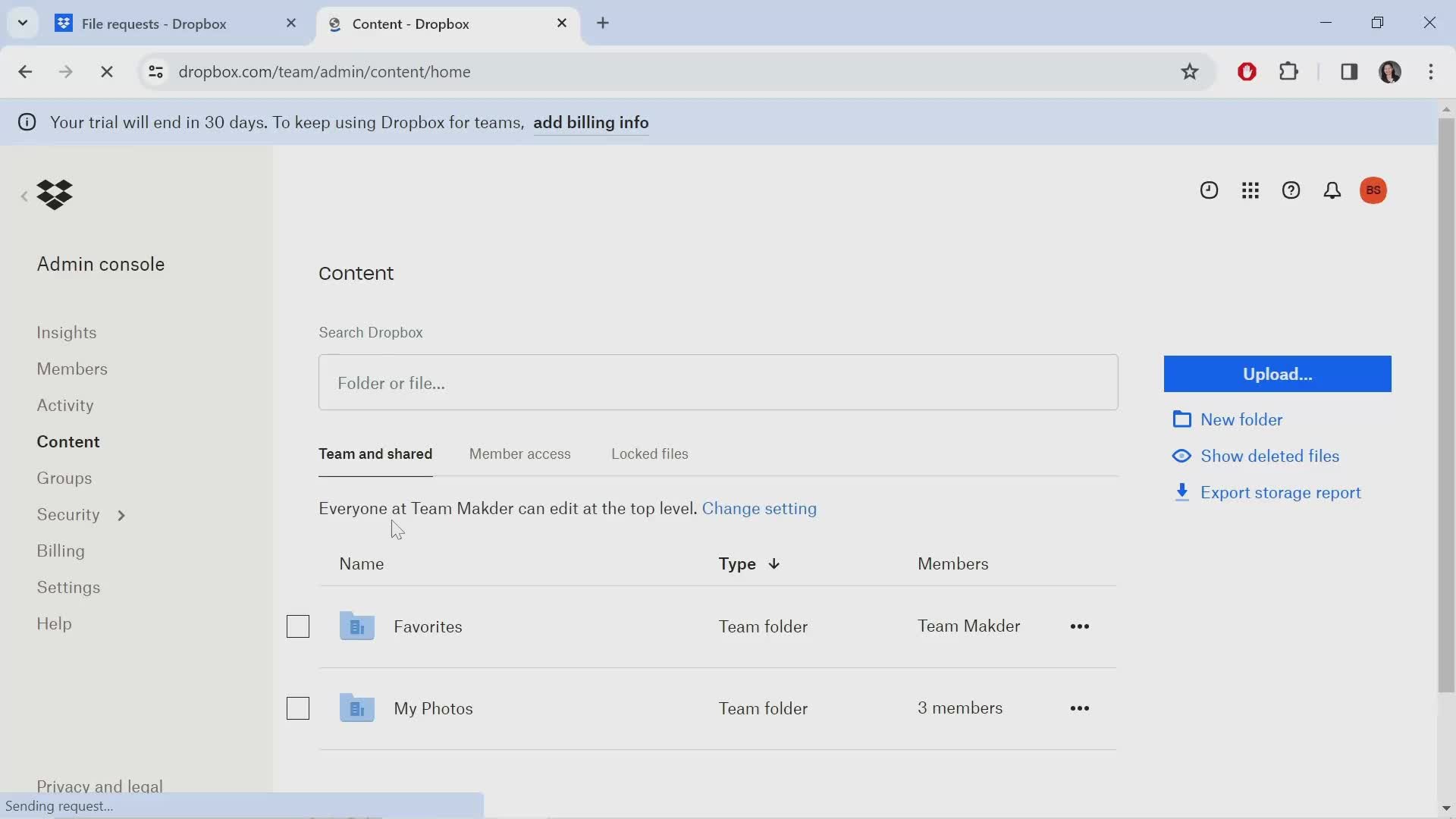This screenshot has width=1456, height=819.
Task: Expand Type column sort dropdown
Action: tap(775, 563)
